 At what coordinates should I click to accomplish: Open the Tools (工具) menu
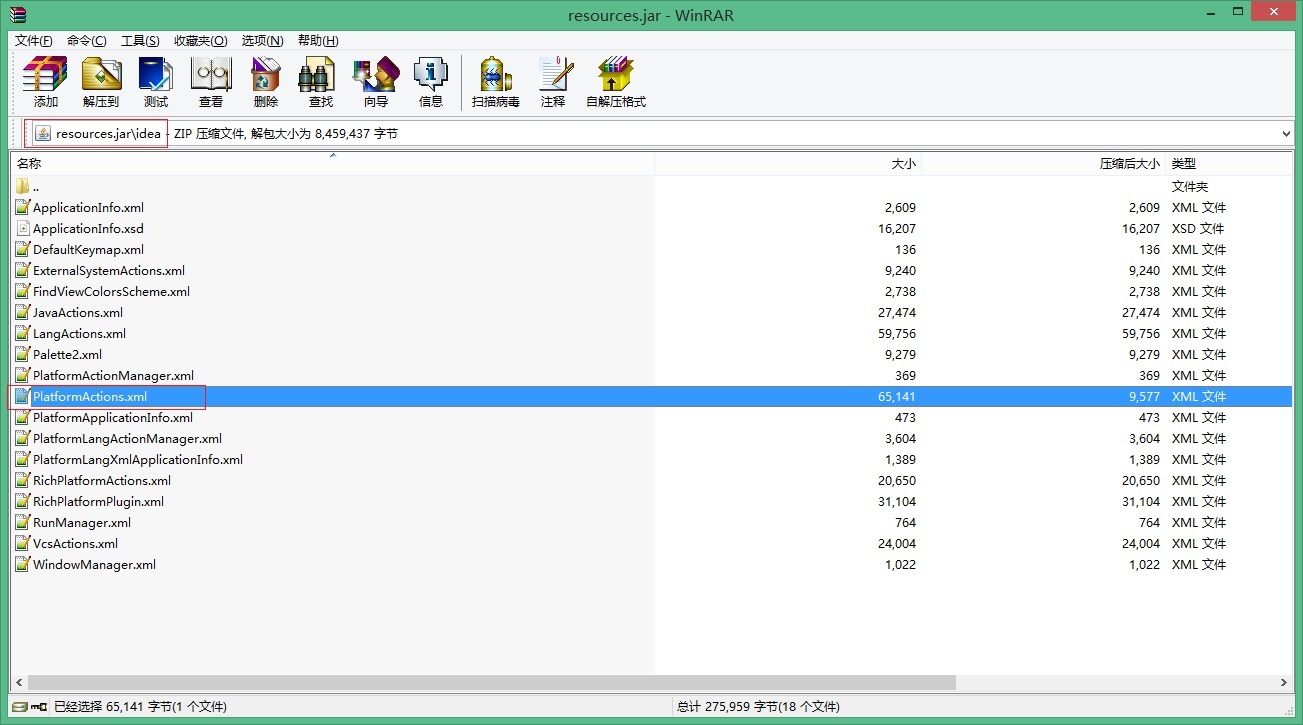tap(140, 41)
